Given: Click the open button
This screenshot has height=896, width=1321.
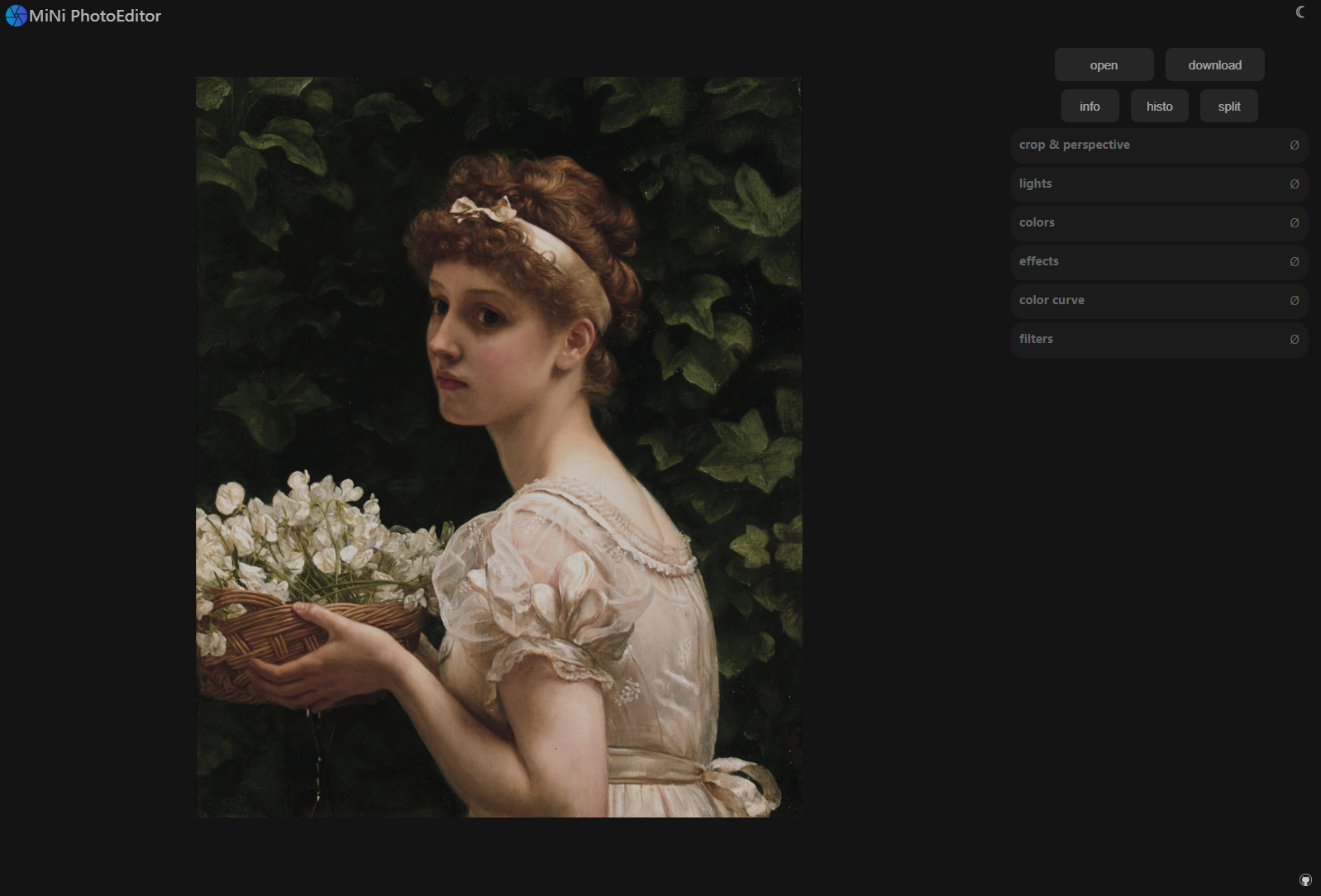Looking at the screenshot, I should [1104, 65].
